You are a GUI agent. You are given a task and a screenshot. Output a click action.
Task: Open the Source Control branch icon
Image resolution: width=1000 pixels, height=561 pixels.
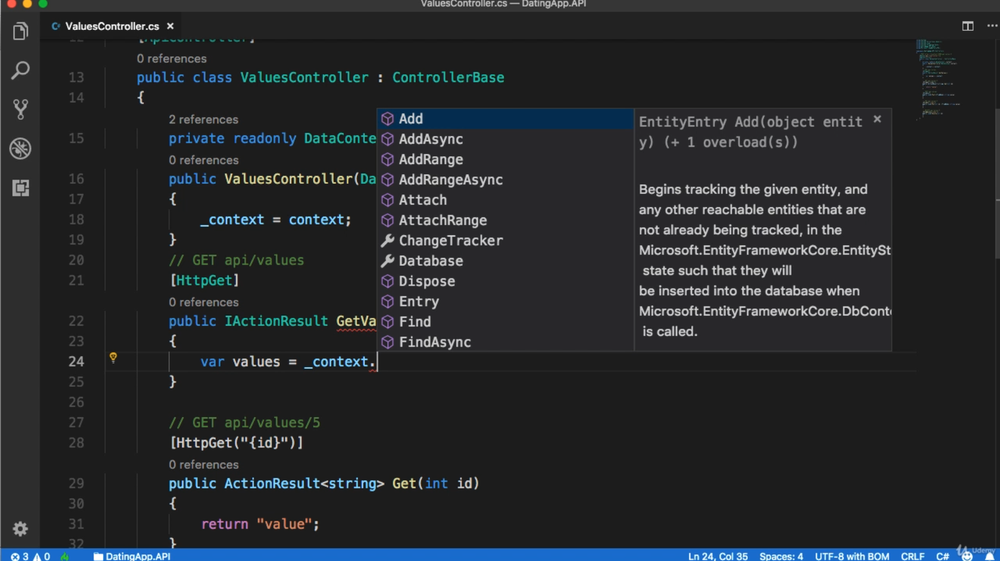(x=20, y=110)
